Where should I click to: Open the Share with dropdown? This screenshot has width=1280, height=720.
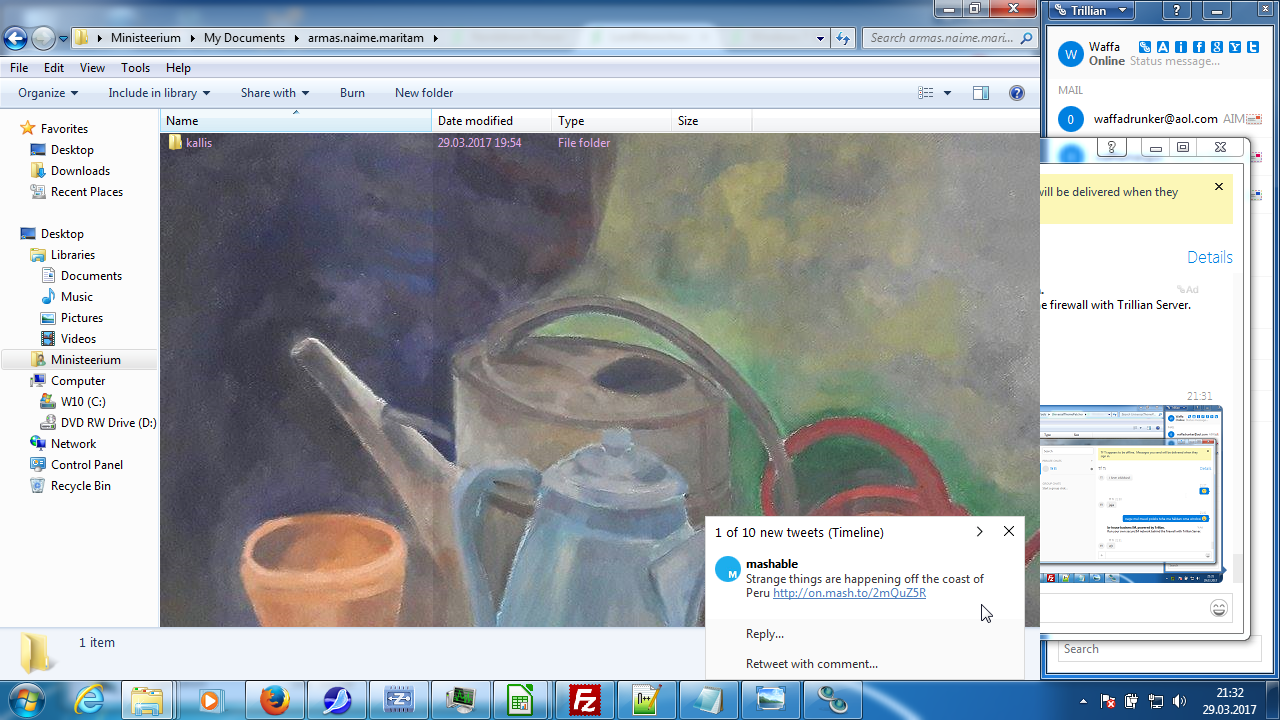pyautogui.click(x=275, y=93)
